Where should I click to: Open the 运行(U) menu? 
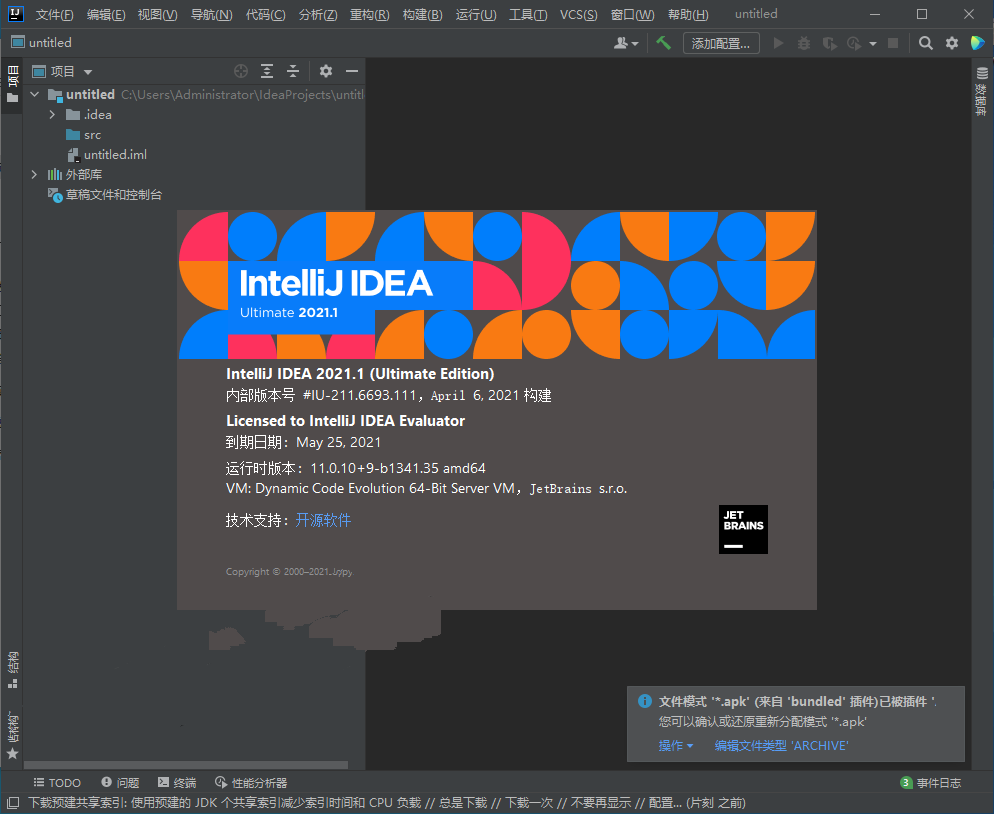pyautogui.click(x=475, y=15)
